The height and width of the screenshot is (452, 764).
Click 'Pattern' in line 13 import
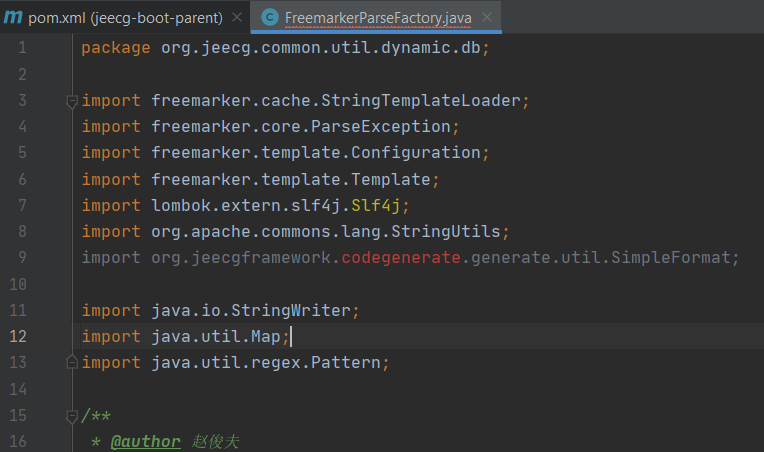pyautogui.click(x=346, y=362)
